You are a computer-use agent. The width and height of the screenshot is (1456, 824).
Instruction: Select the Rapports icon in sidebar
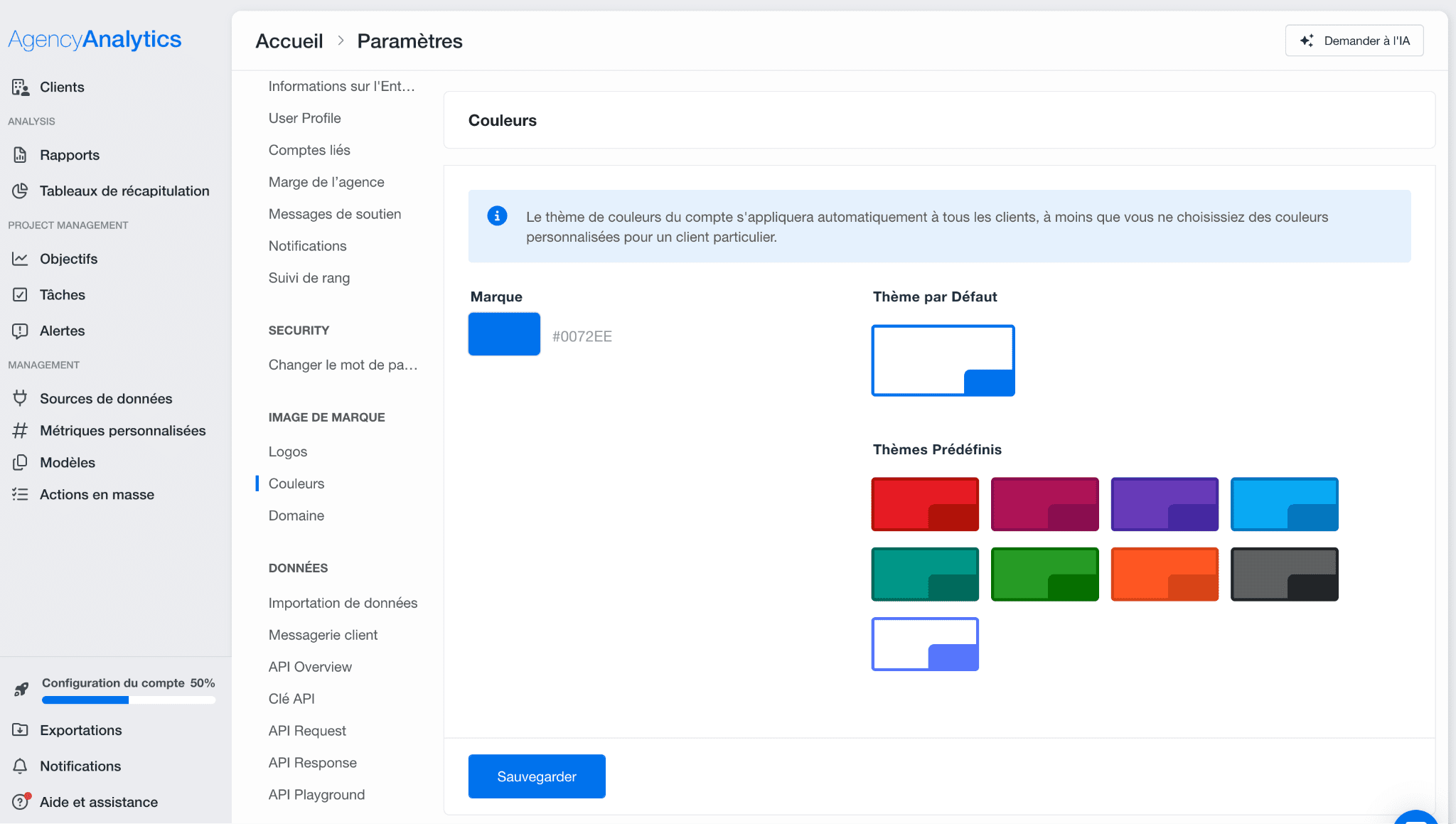tap(21, 154)
